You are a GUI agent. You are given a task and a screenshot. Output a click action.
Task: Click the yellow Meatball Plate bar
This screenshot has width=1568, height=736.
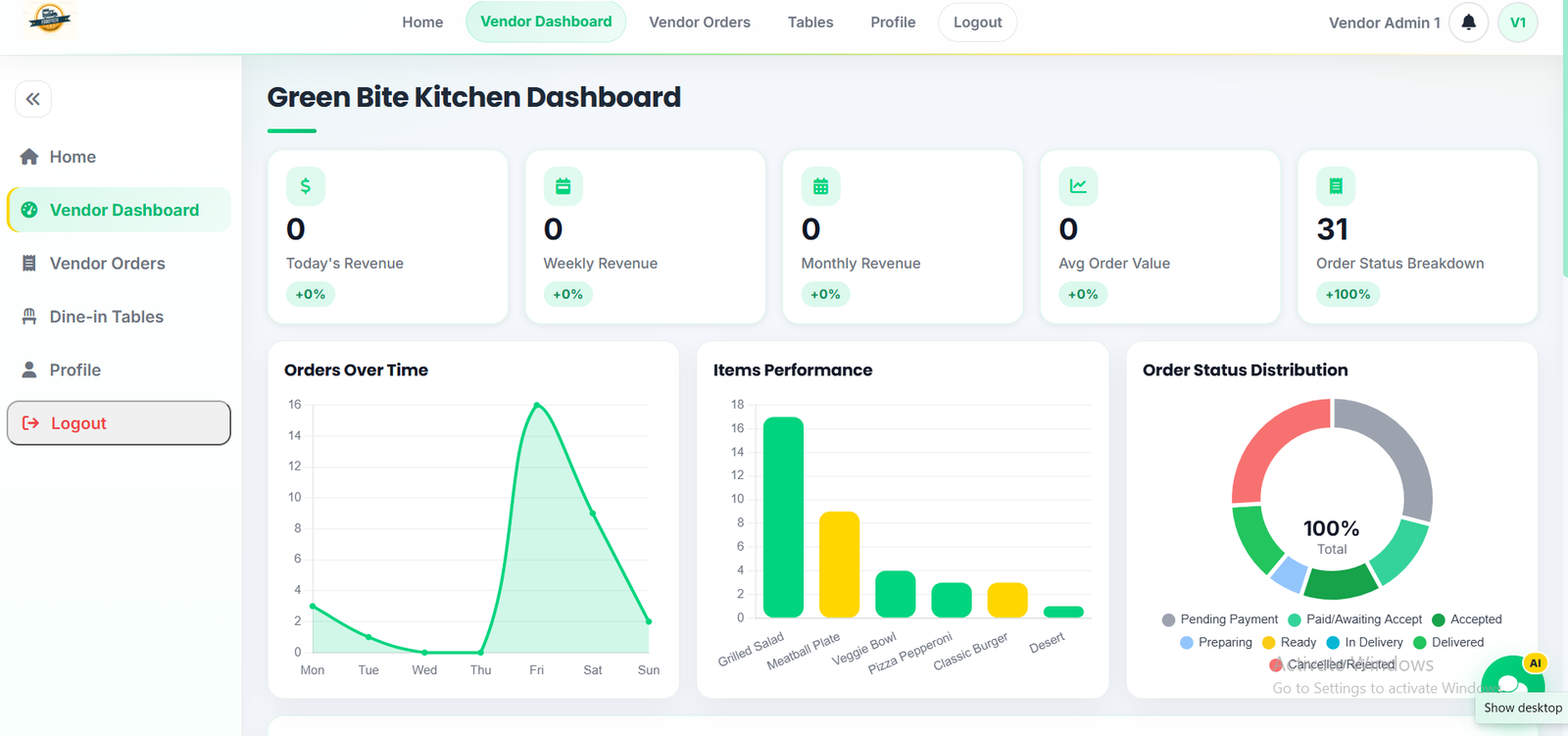tap(839, 564)
